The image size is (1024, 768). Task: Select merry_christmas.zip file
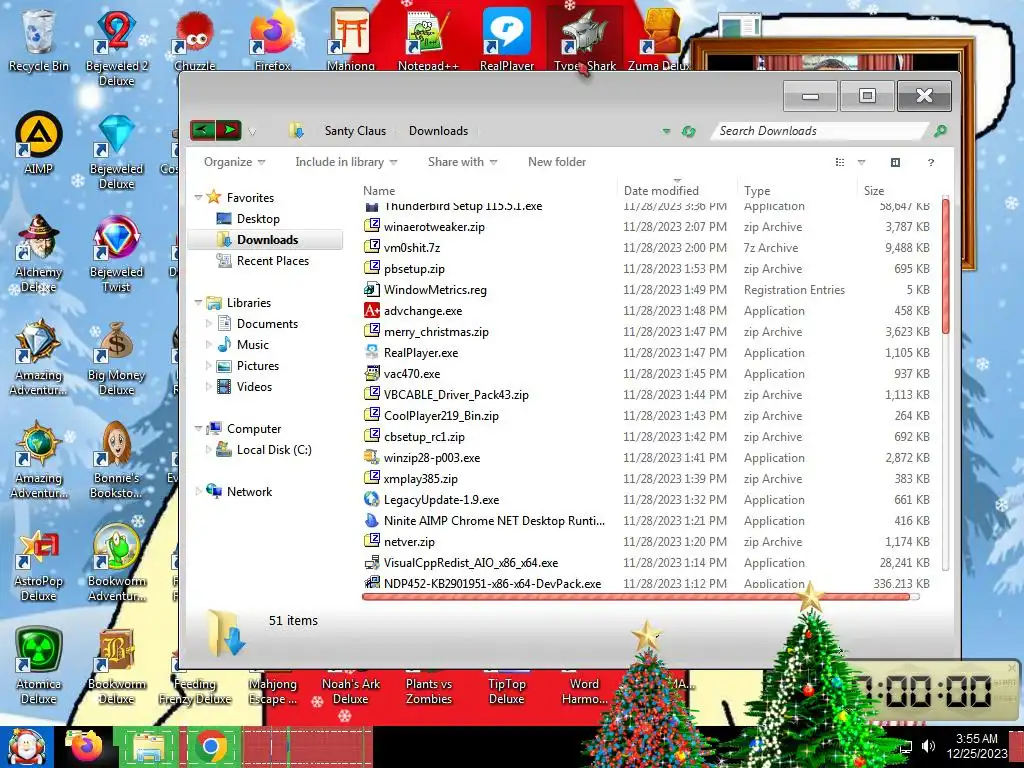click(x=436, y=332)
